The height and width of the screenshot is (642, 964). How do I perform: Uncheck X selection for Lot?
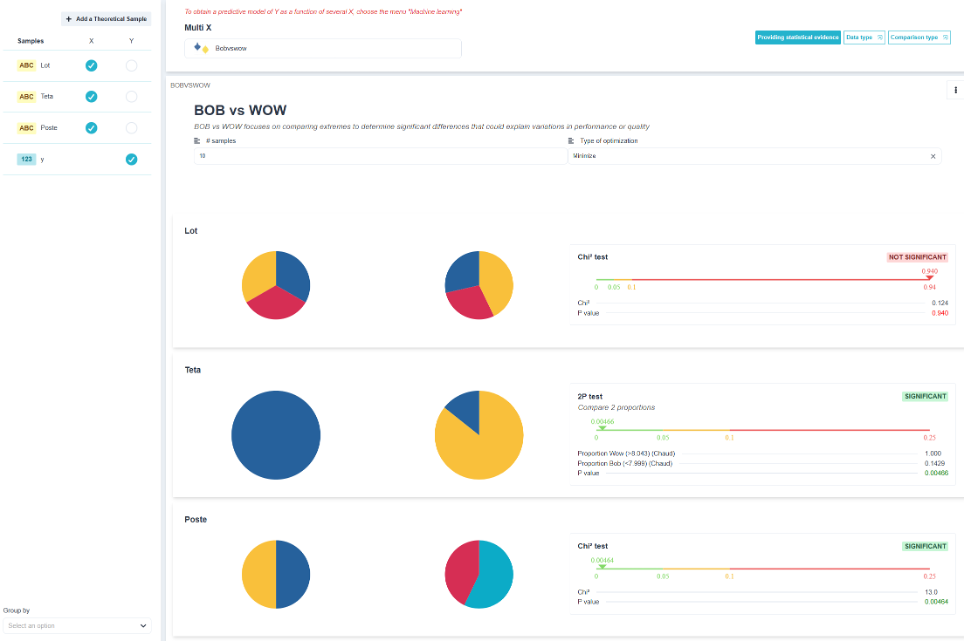point(91,66)
